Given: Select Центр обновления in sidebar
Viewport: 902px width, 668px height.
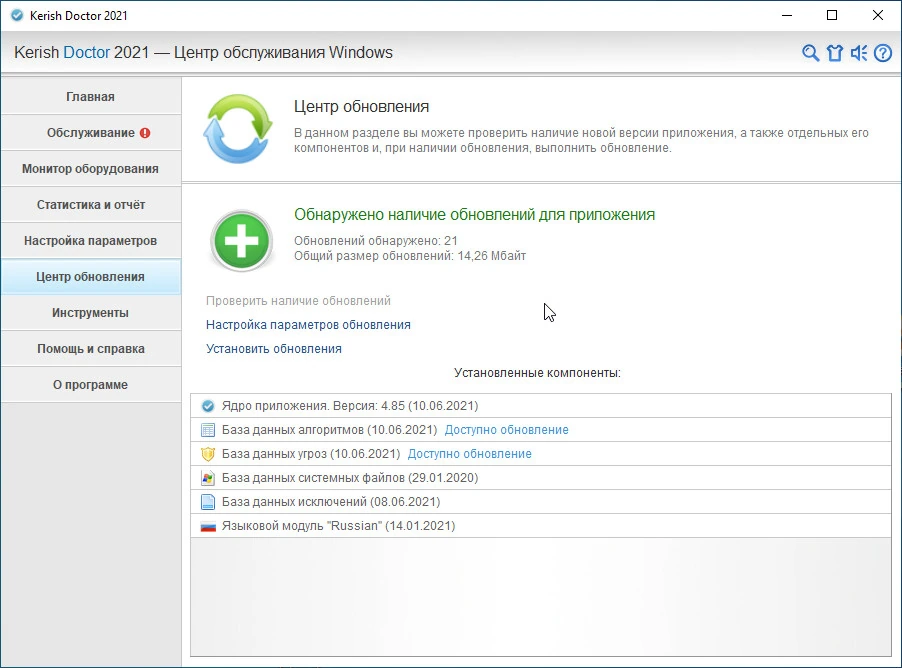Looking at the screenshot, I should tap(91, 277).
